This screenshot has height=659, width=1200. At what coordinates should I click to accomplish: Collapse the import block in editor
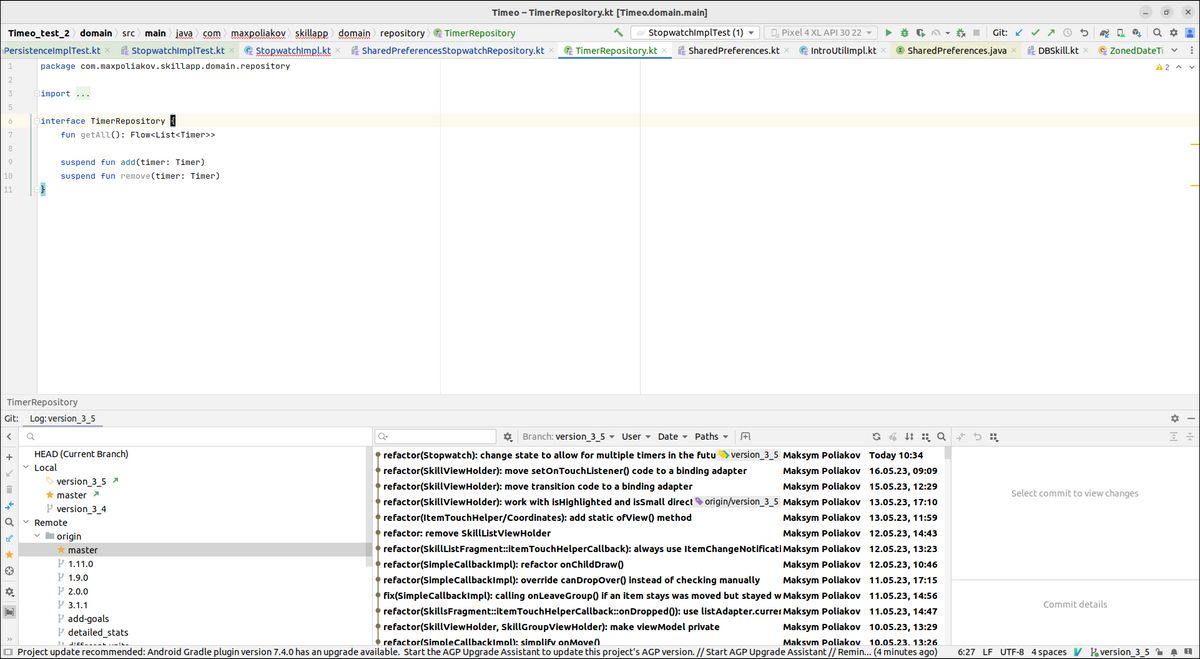35,94
